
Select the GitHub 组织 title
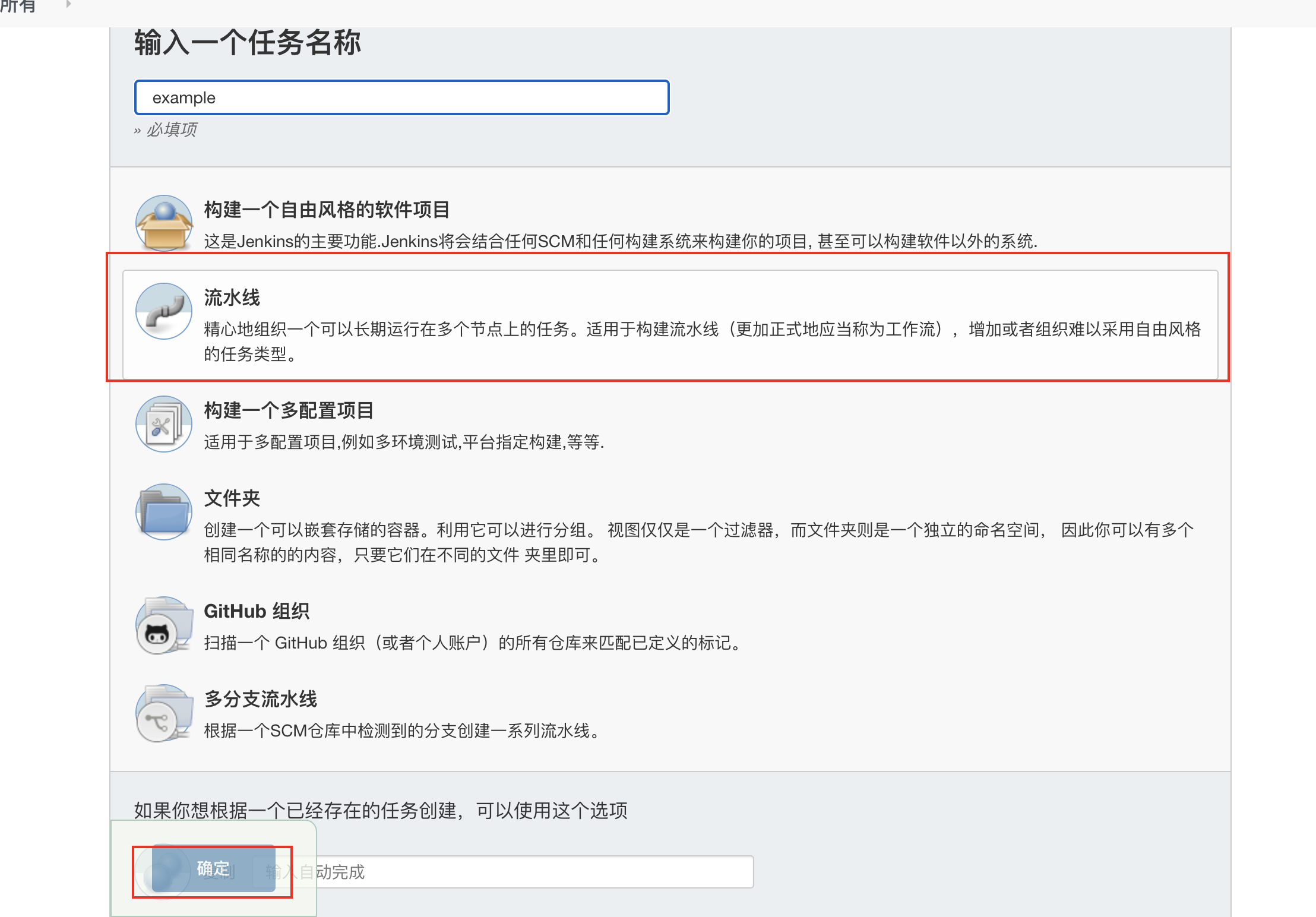tap(257, 611)
